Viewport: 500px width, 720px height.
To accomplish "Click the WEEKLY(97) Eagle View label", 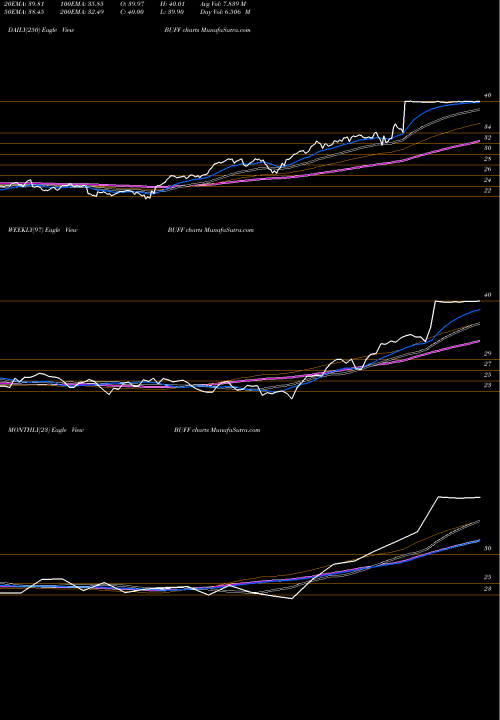I will coord(43,230).
